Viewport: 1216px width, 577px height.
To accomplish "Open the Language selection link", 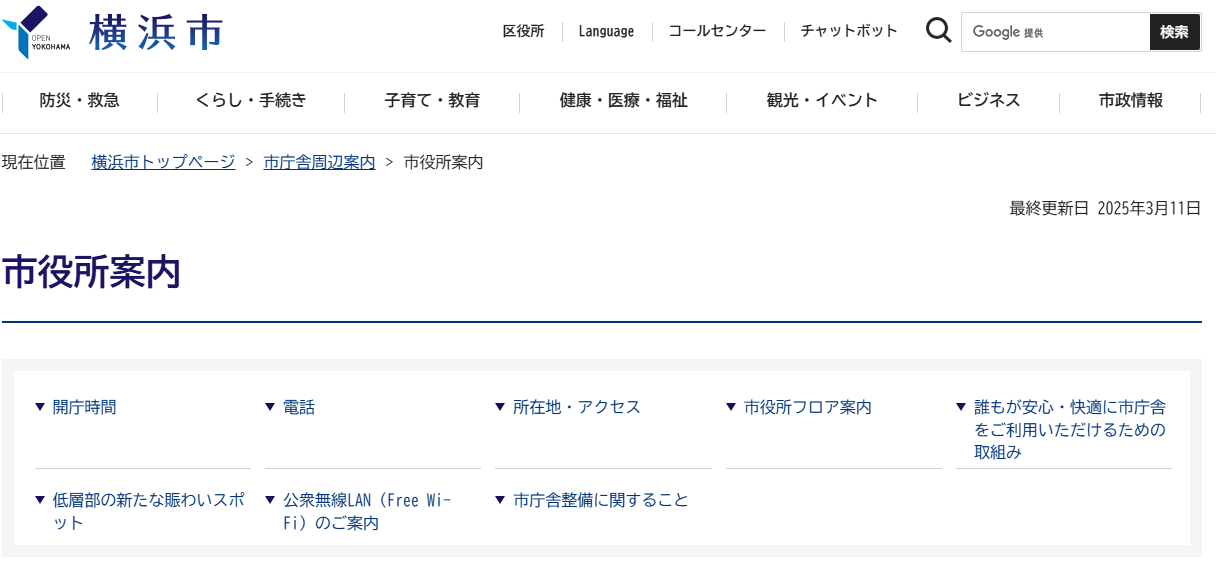I will coord(606,31).
